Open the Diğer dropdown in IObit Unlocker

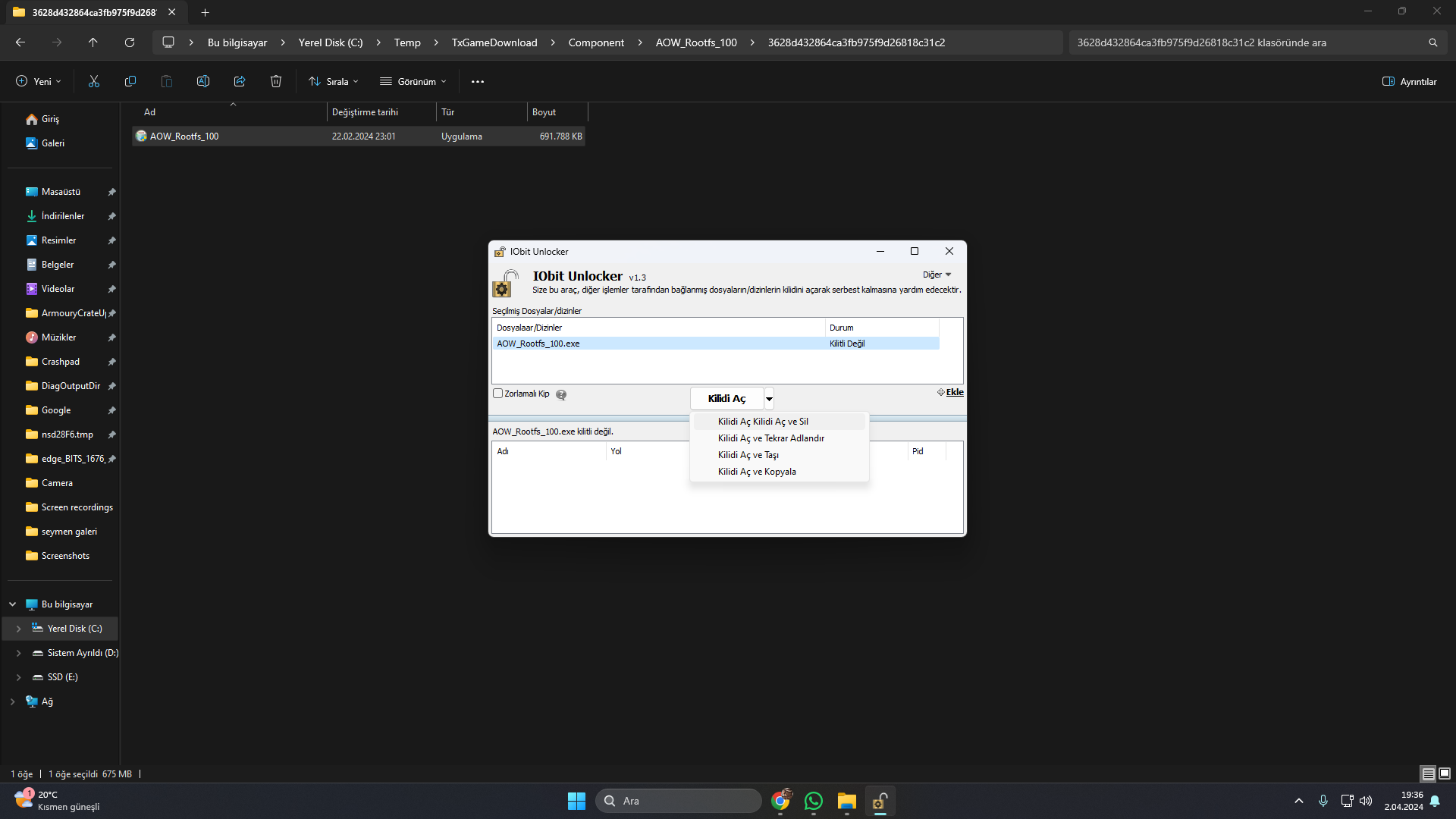pyautogui.click(x=937, y=275)
